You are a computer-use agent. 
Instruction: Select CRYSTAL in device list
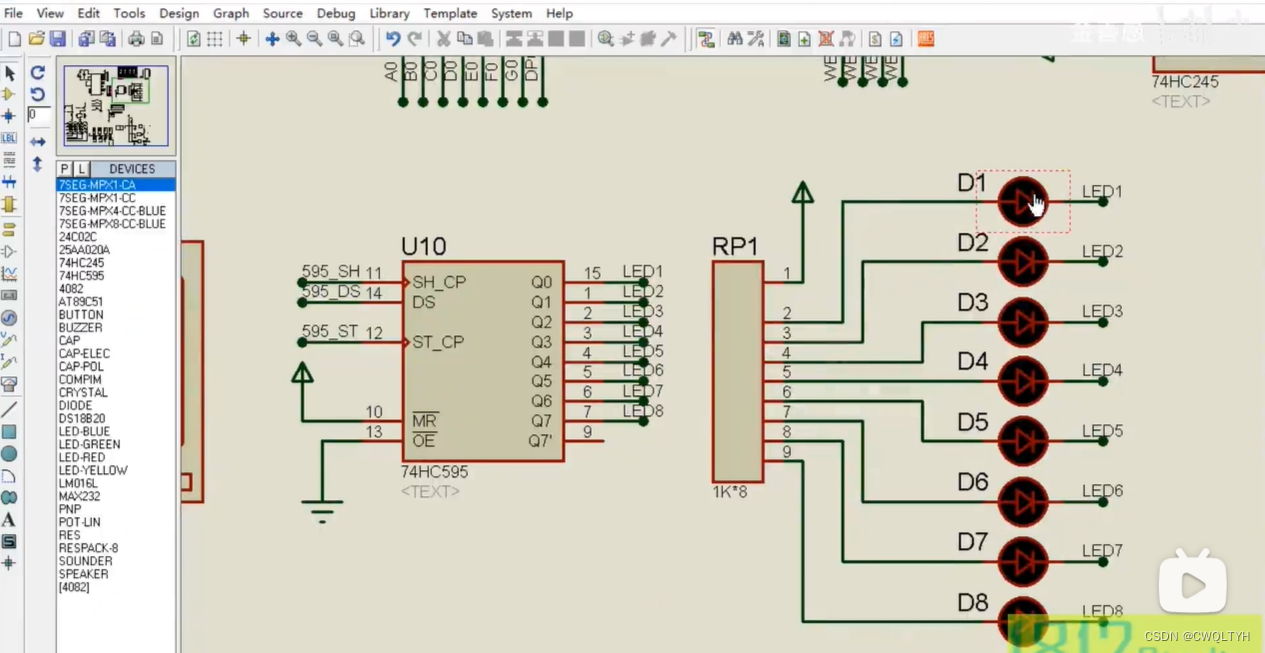click(83, 393)
